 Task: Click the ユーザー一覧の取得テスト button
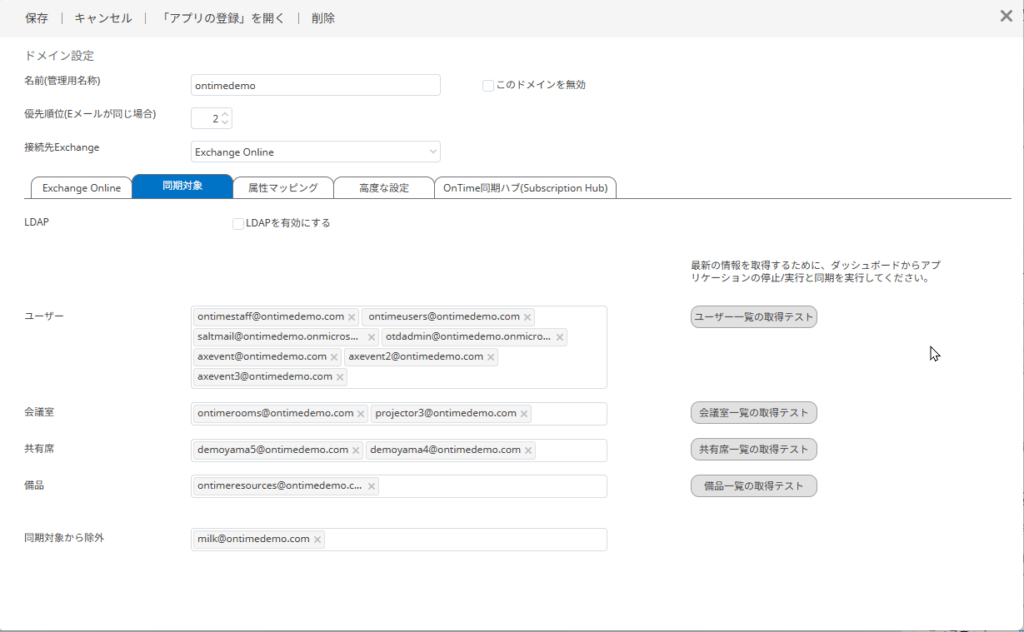click(754, 317)
